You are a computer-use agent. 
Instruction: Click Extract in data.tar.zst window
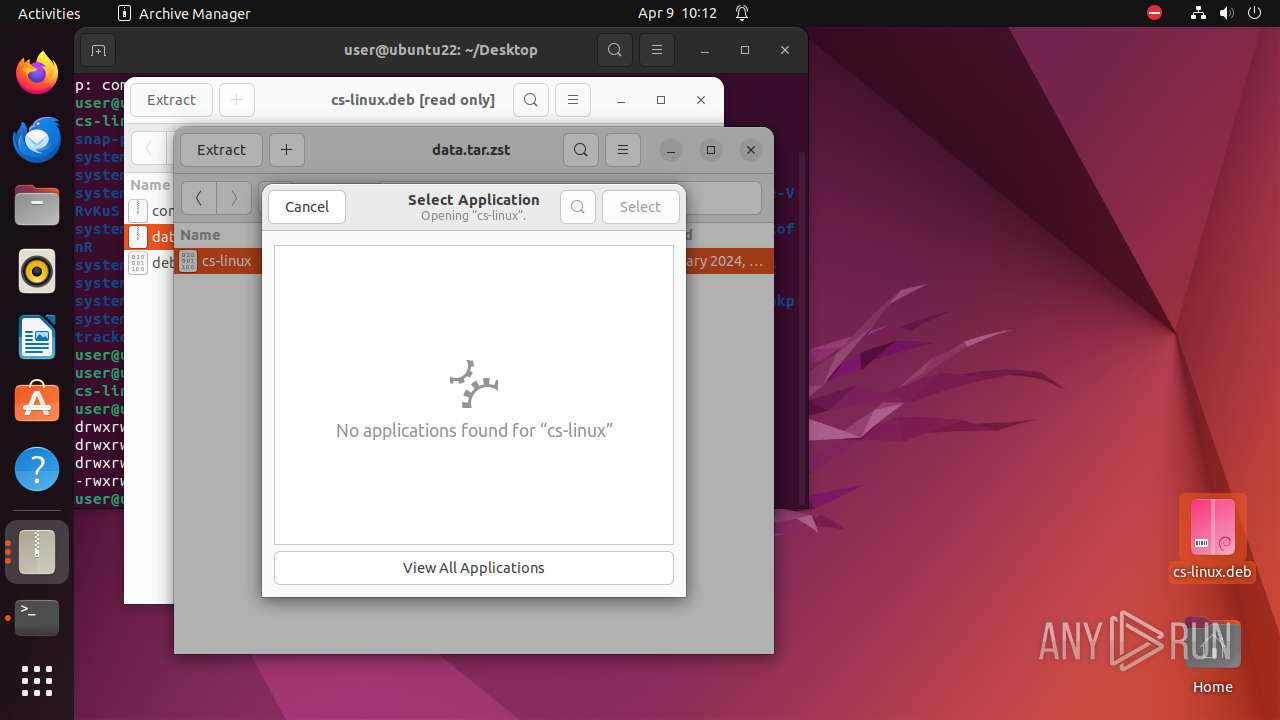[x=221, y=150]
